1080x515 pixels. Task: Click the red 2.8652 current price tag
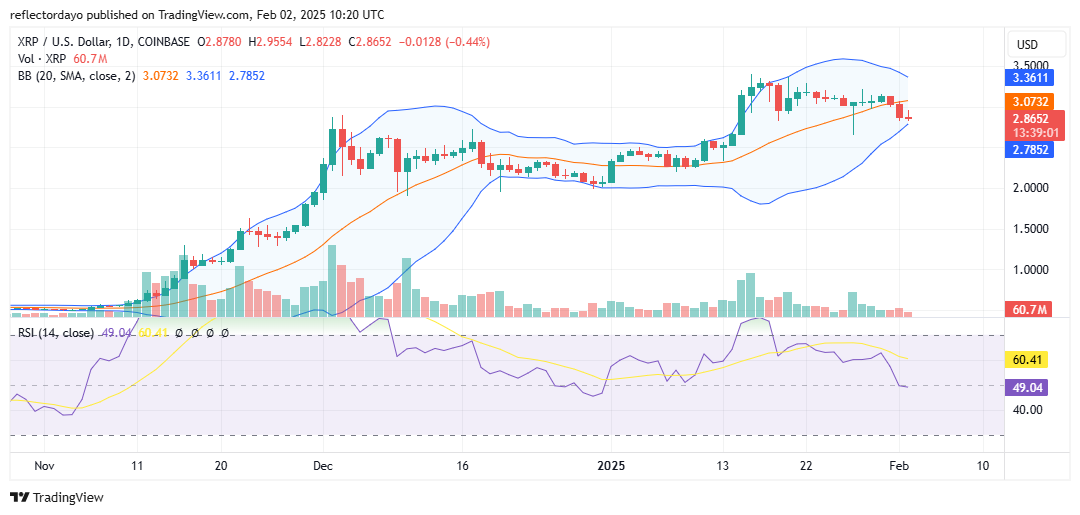1036,118
